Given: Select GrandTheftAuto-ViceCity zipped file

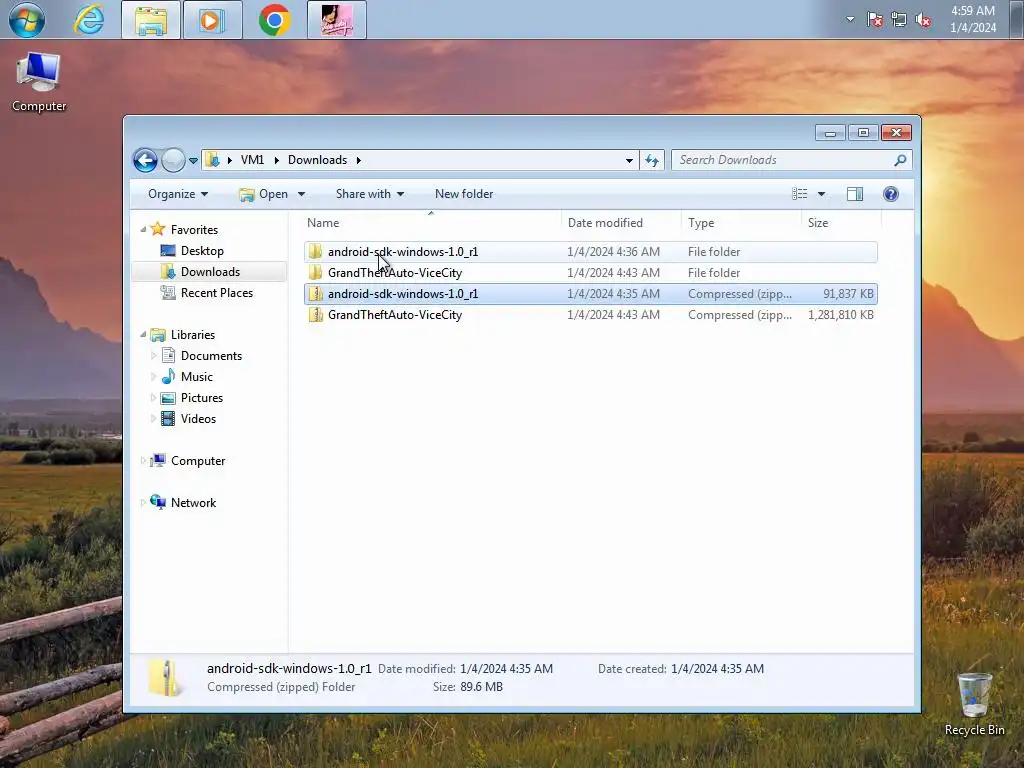Looking at the screenshot, I should 590,315.
